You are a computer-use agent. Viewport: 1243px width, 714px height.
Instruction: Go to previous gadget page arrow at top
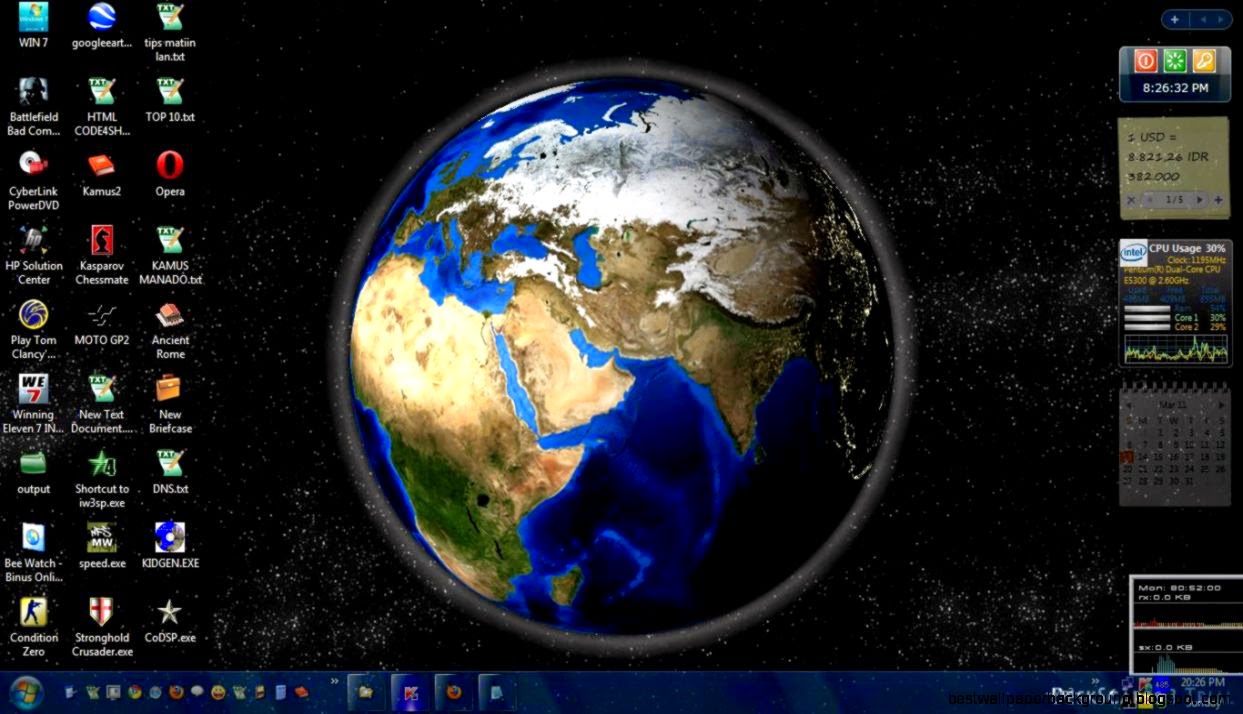[x=1203, y=19]
